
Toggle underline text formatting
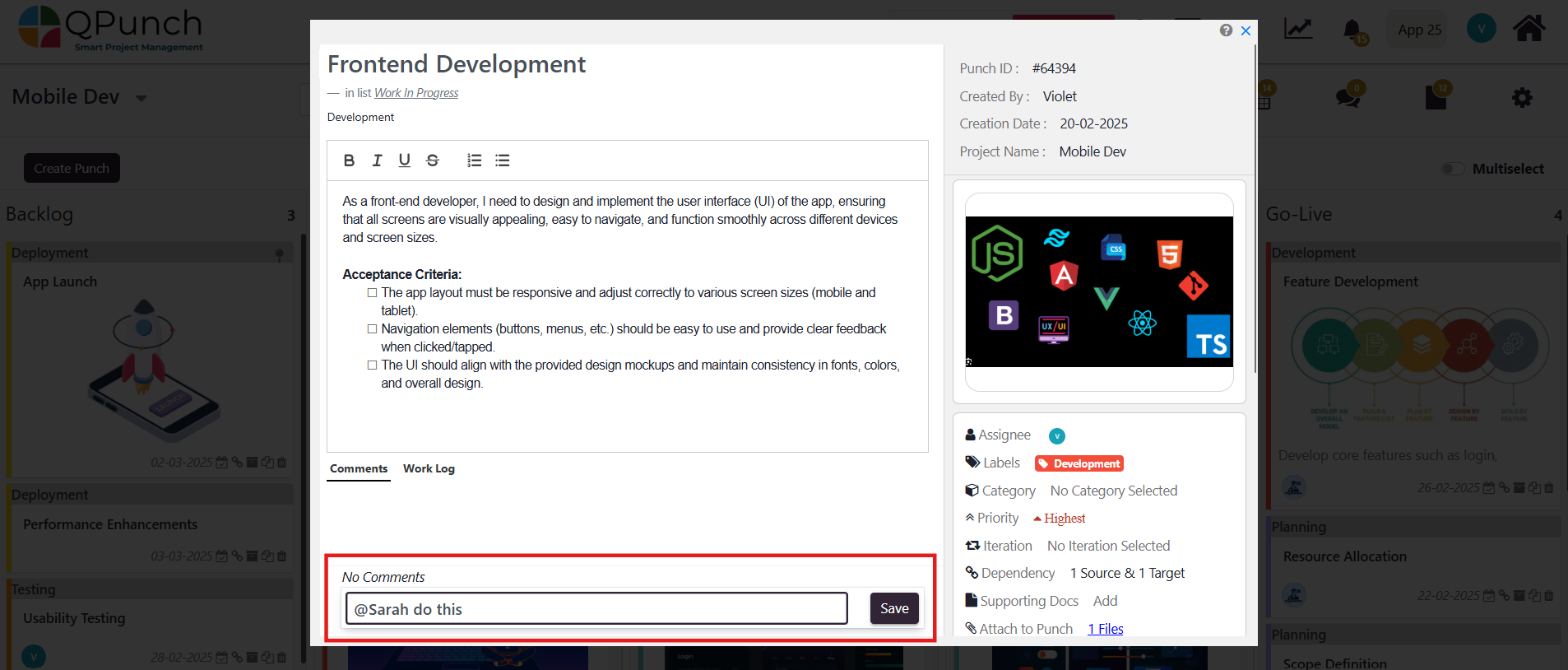point(404,161)
